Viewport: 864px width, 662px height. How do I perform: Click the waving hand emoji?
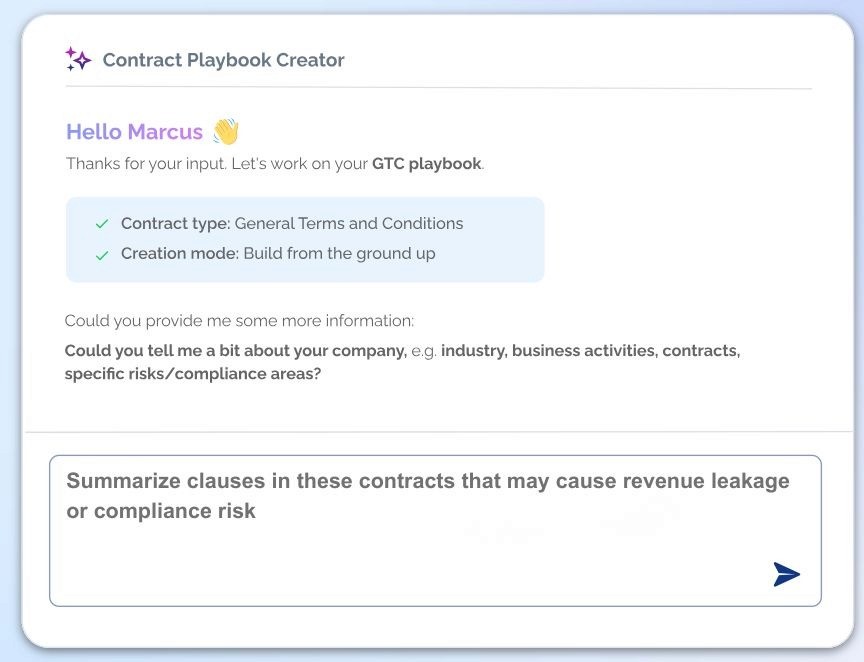pyautogui.click(x=227, y=130)
